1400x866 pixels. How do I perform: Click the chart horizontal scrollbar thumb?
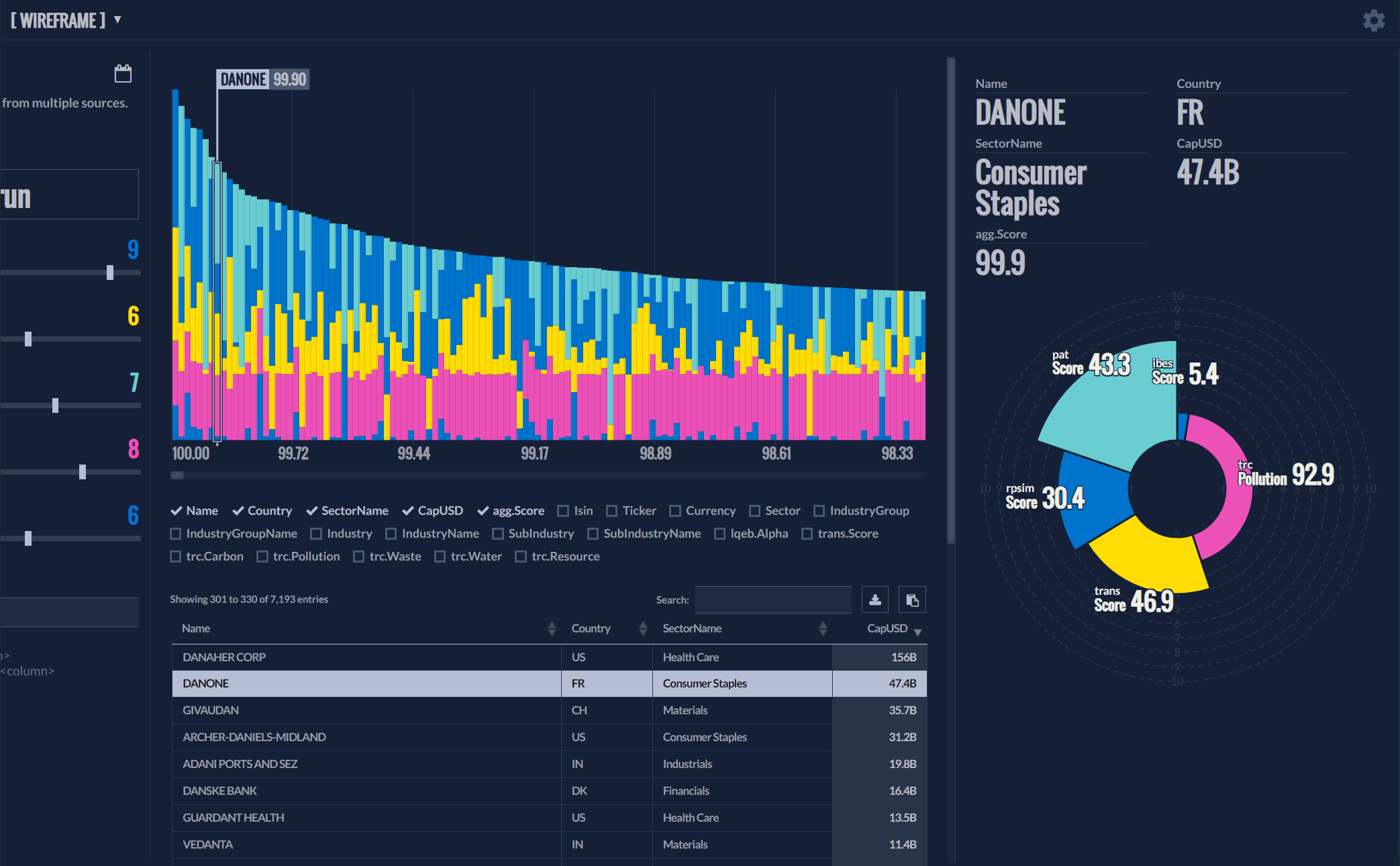(177, 475)
